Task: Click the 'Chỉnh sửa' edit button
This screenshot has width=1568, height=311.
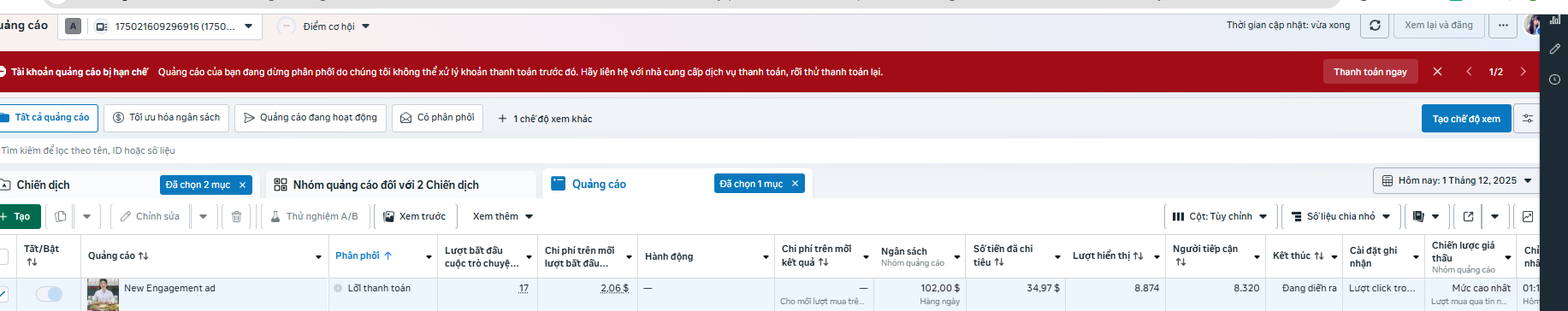Action: point(150,216)
